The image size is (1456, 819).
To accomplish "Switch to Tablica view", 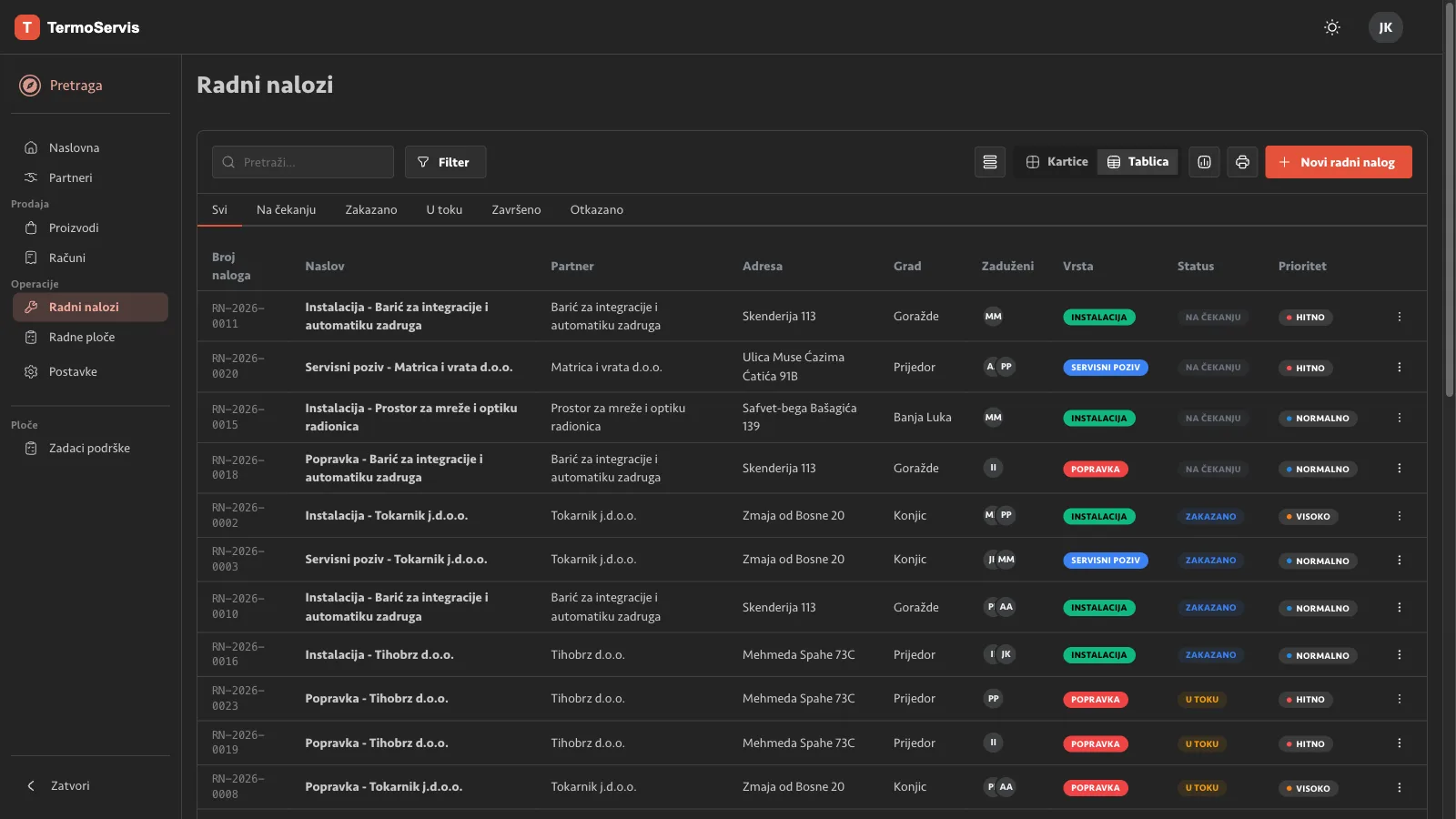I will tap(1137, 162).
